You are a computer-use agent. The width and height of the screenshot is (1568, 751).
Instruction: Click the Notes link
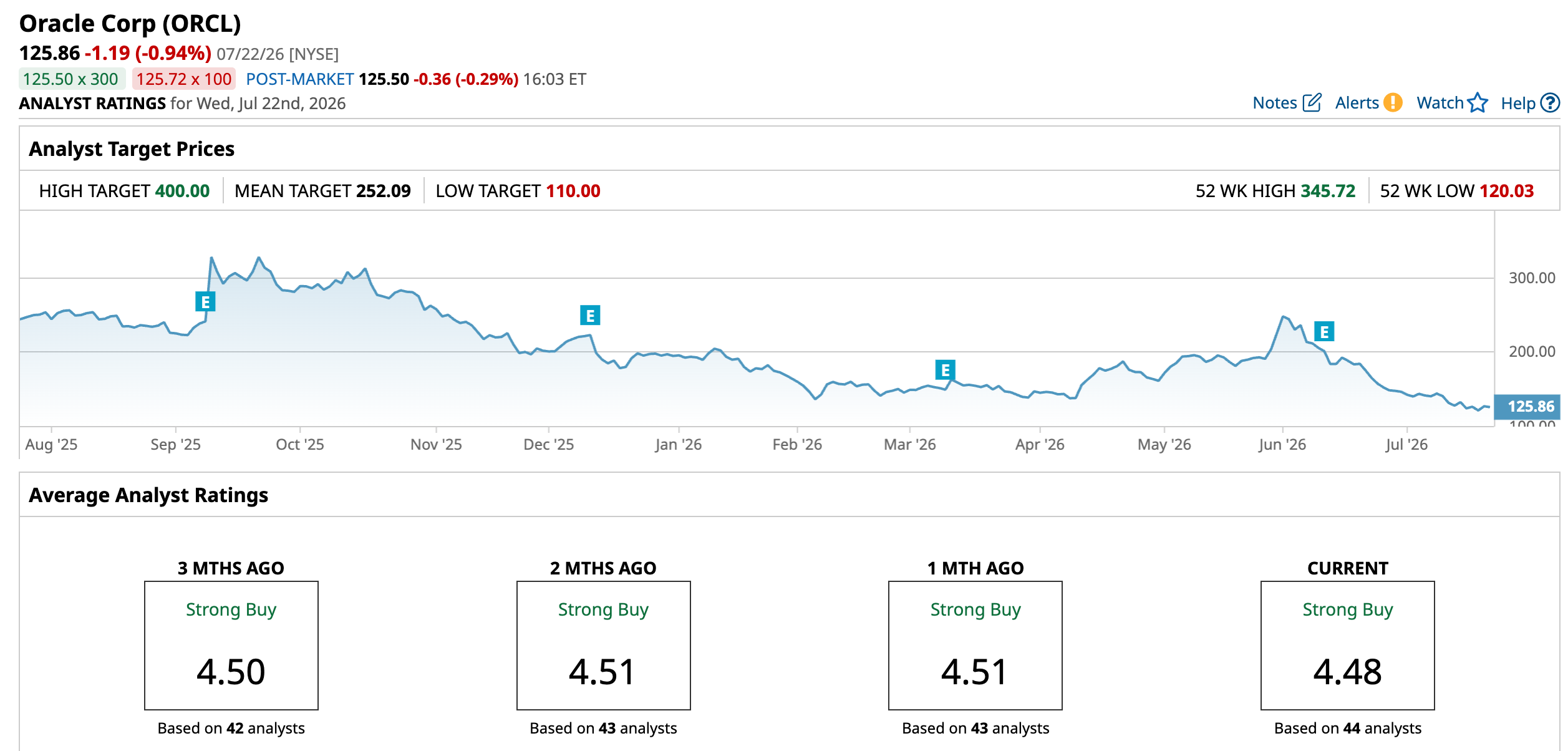tap(1274, 103)
